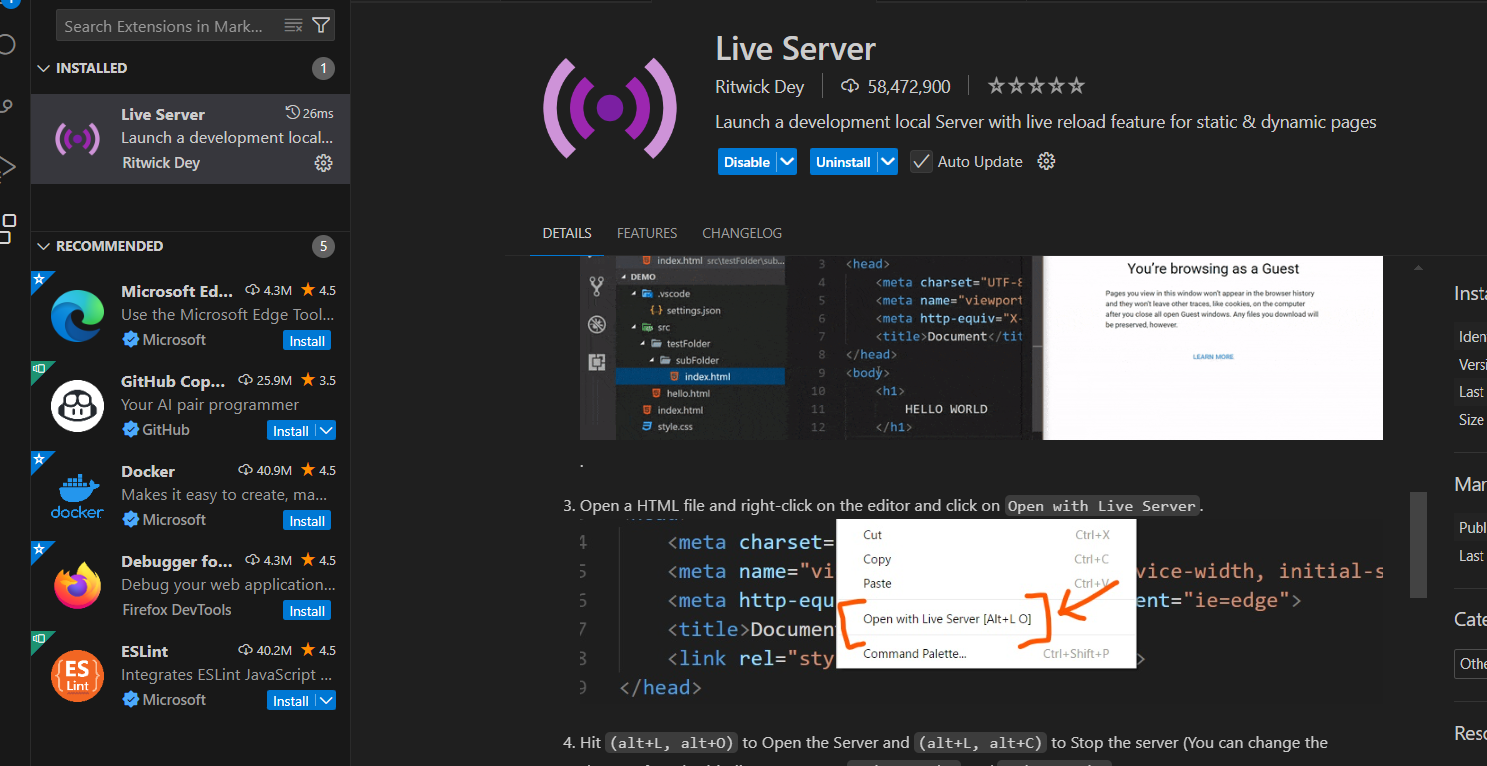Click the ESLint extension icon
The image size is (1487, 766).
pyautogui.click(x=77, y=676)
